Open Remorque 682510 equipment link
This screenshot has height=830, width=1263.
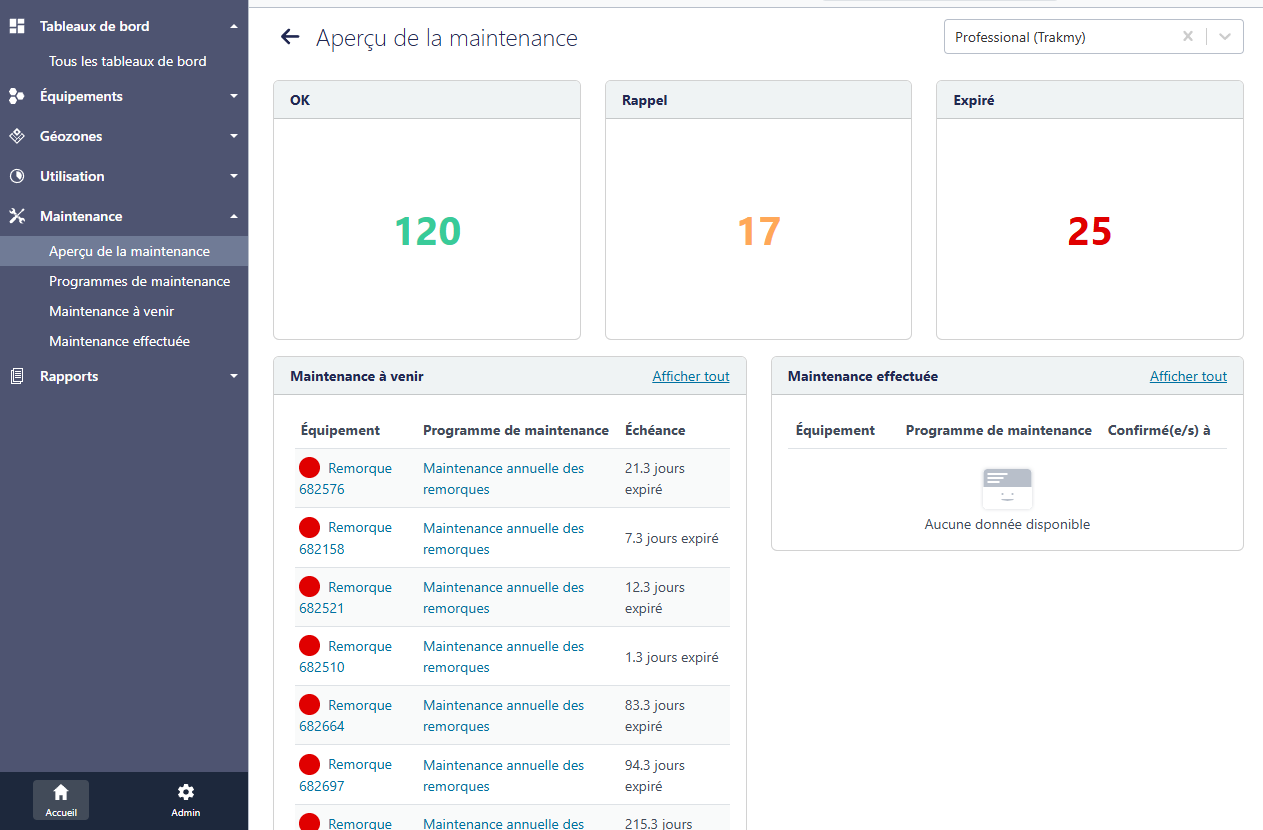coord(345,656)
